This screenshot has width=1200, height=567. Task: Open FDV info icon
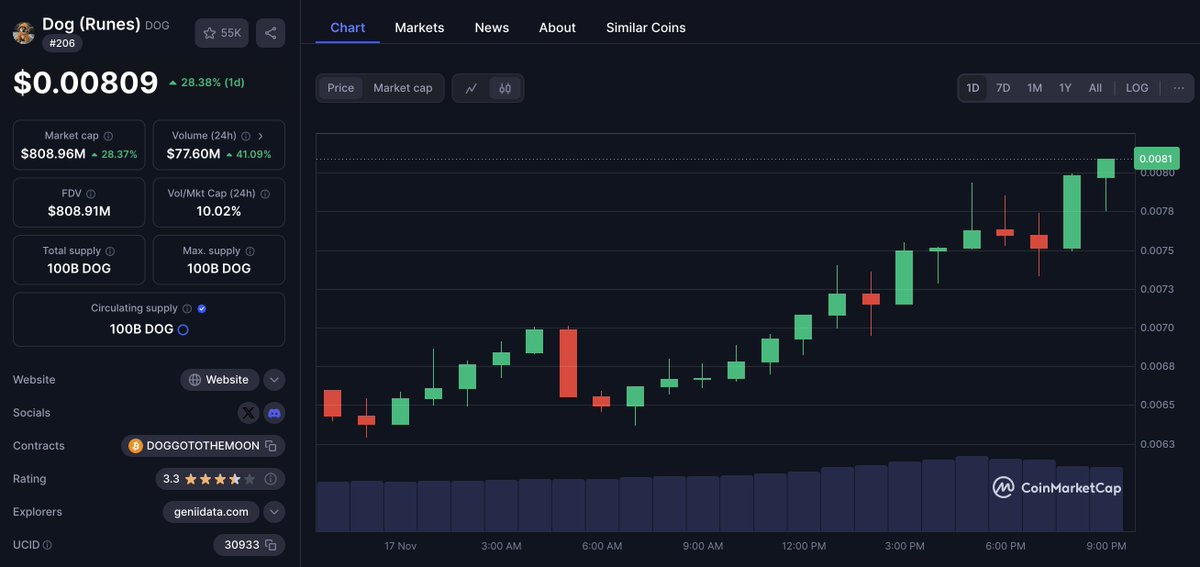tap(91, 194)
